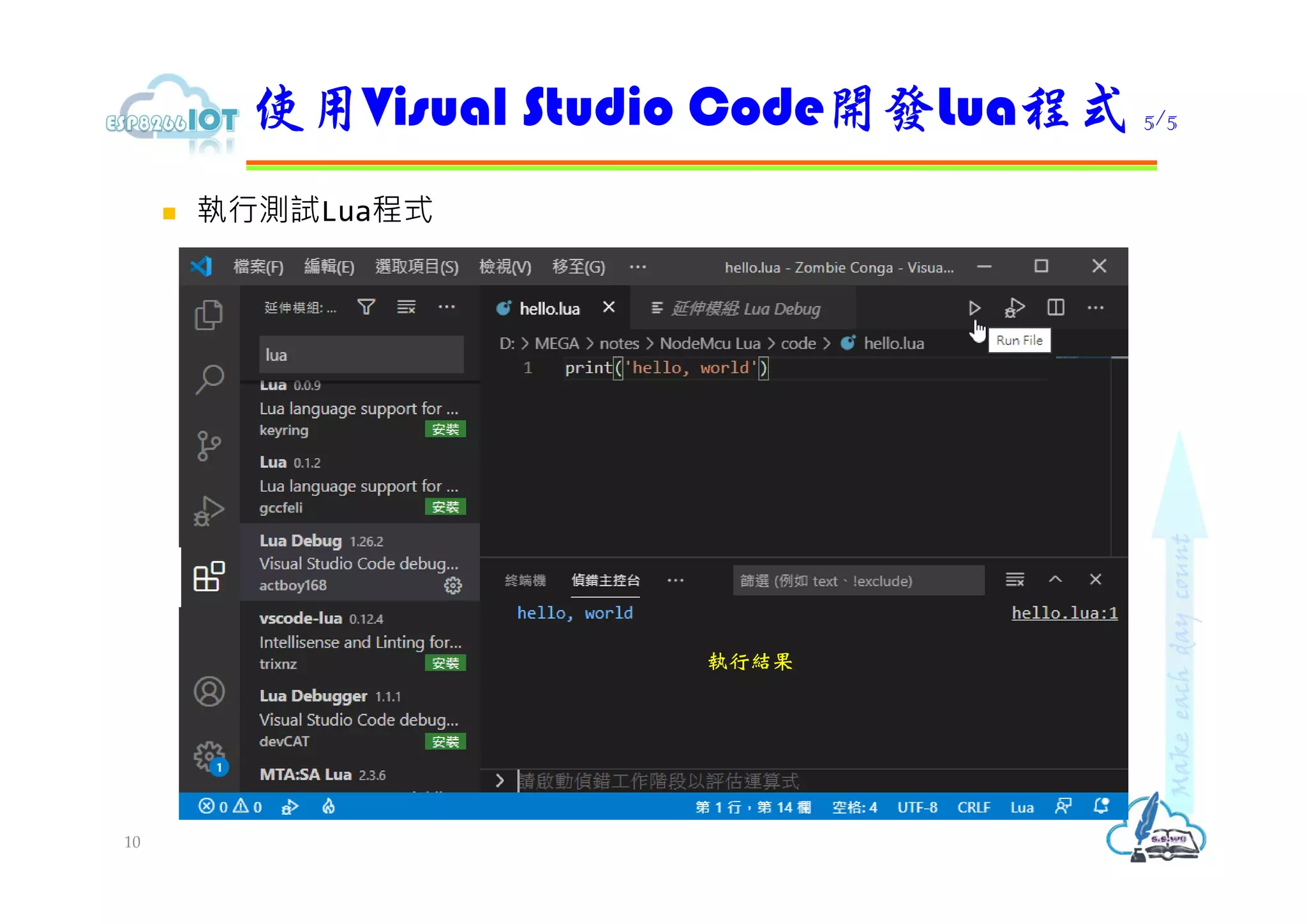Clear the debug console output
This screenshot has height=924, width=1307.
[1015, 579]
